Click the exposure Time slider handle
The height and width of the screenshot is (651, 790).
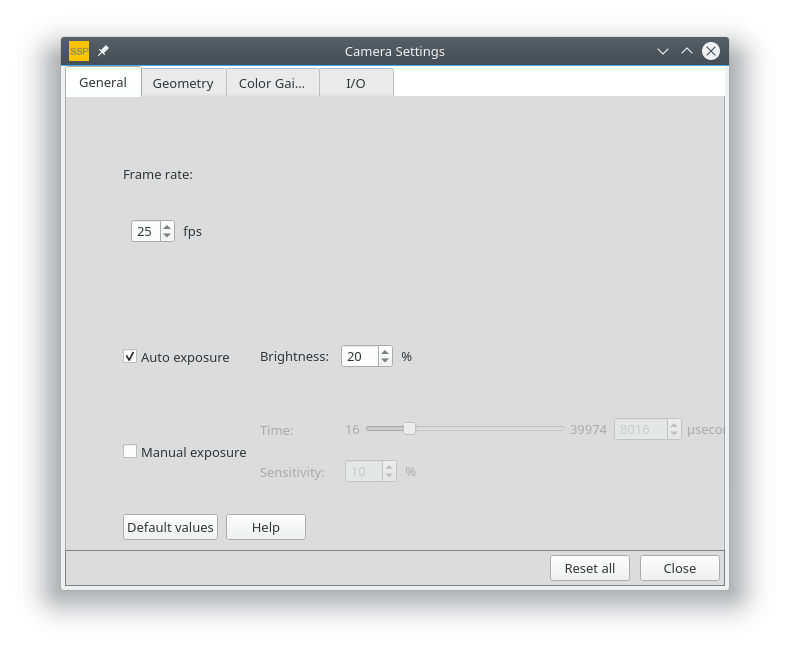tap(409, 428)
